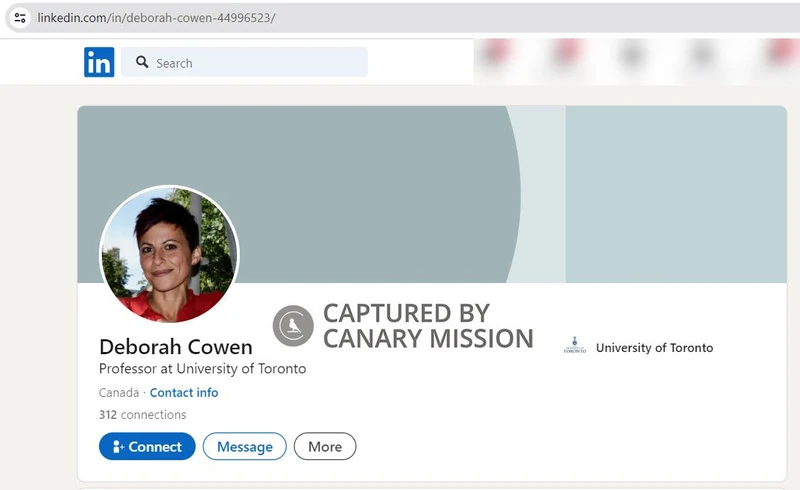The width and height of the screenshot is (800, 490).
Task: View the profile photo thumbnail
Action: 169,255
